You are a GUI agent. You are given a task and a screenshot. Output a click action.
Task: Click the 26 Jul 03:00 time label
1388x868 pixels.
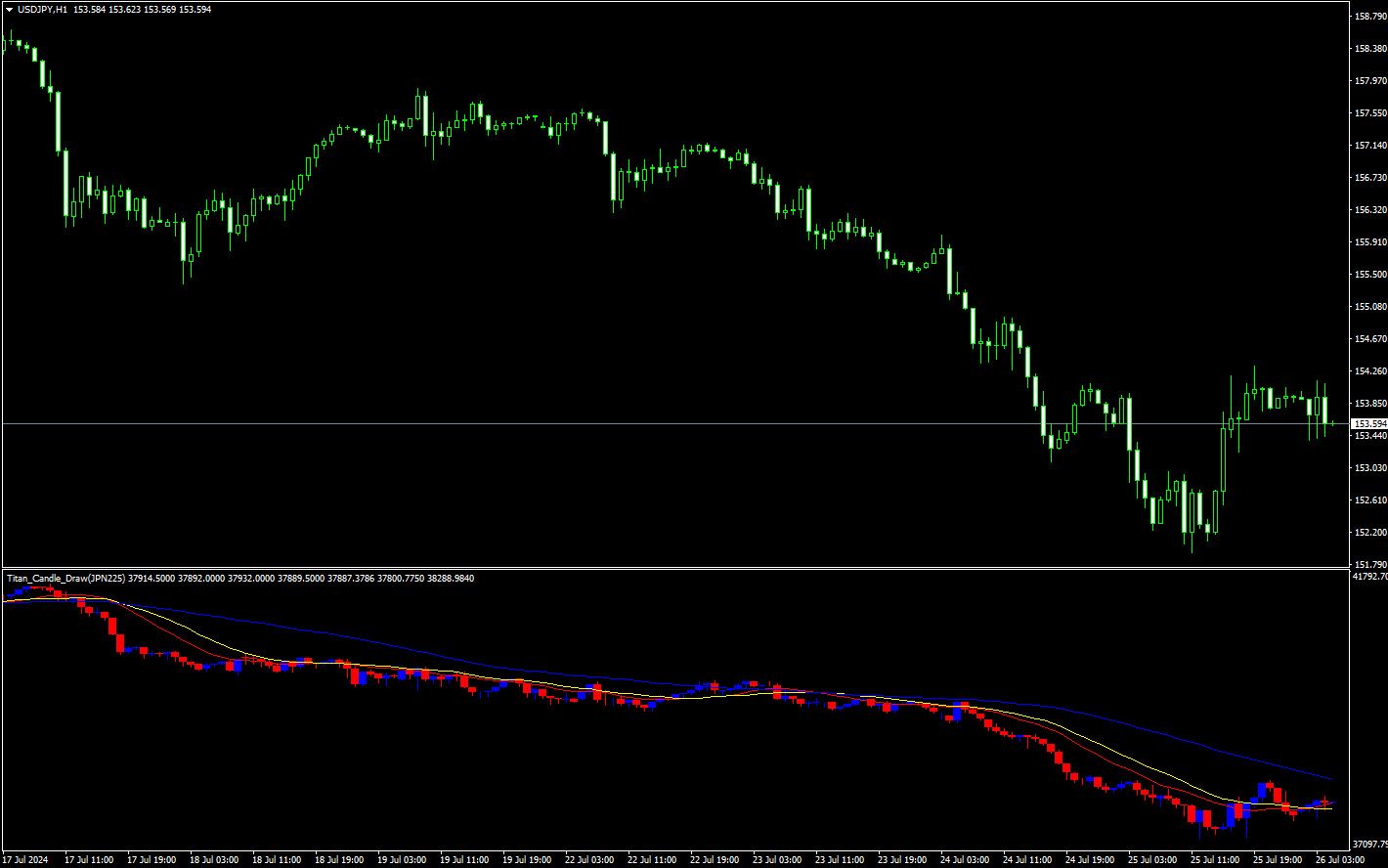[1339, 859]
